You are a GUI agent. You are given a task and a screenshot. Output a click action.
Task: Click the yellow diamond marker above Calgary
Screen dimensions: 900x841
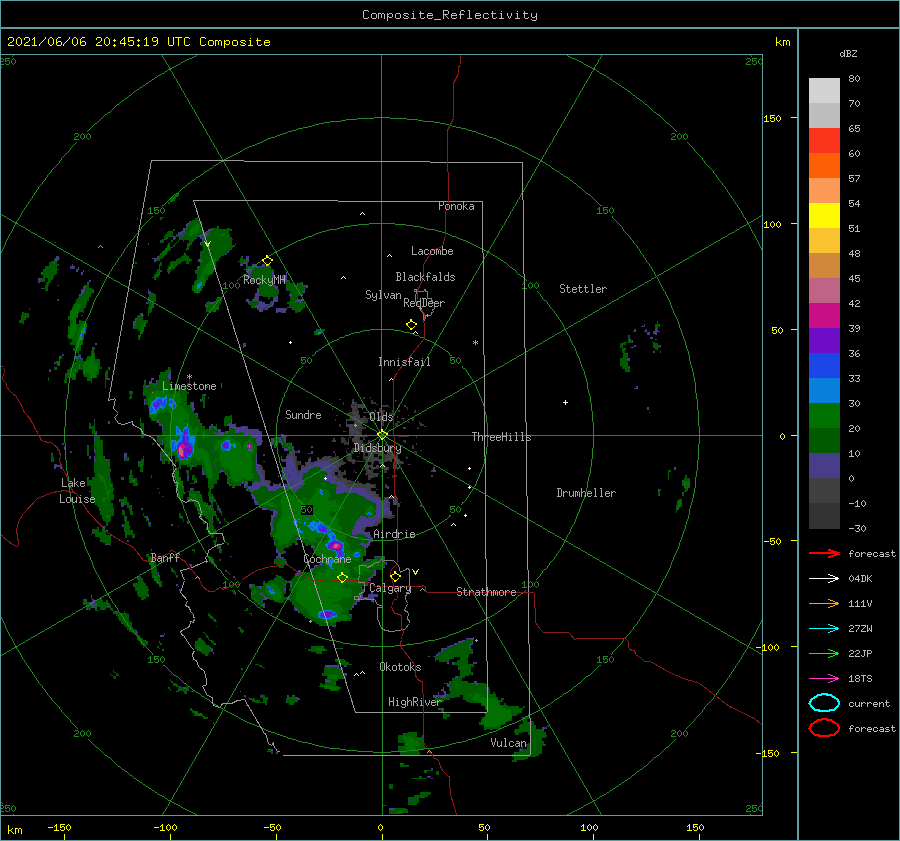coord(395,576)
